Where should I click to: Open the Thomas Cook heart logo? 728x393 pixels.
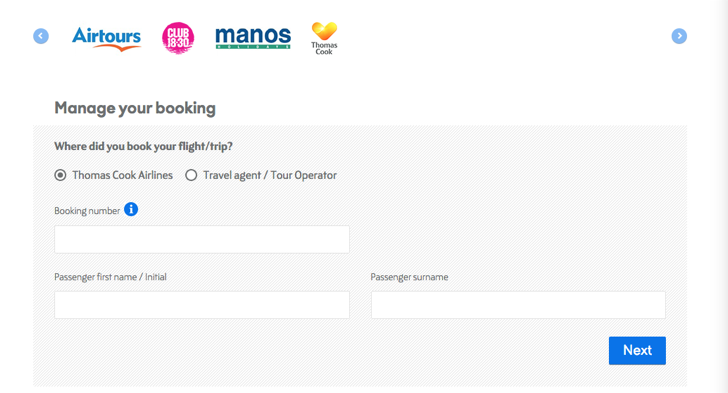click(x=324, y=38)
